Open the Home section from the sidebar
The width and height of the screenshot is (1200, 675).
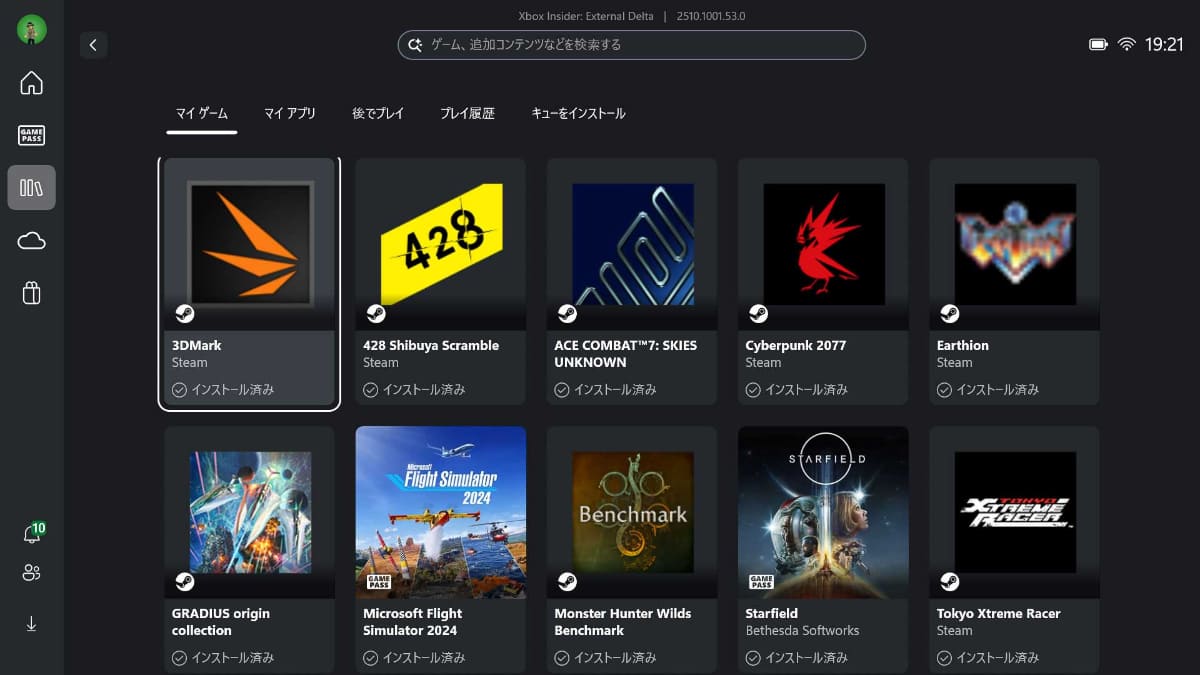pos(31,83)
